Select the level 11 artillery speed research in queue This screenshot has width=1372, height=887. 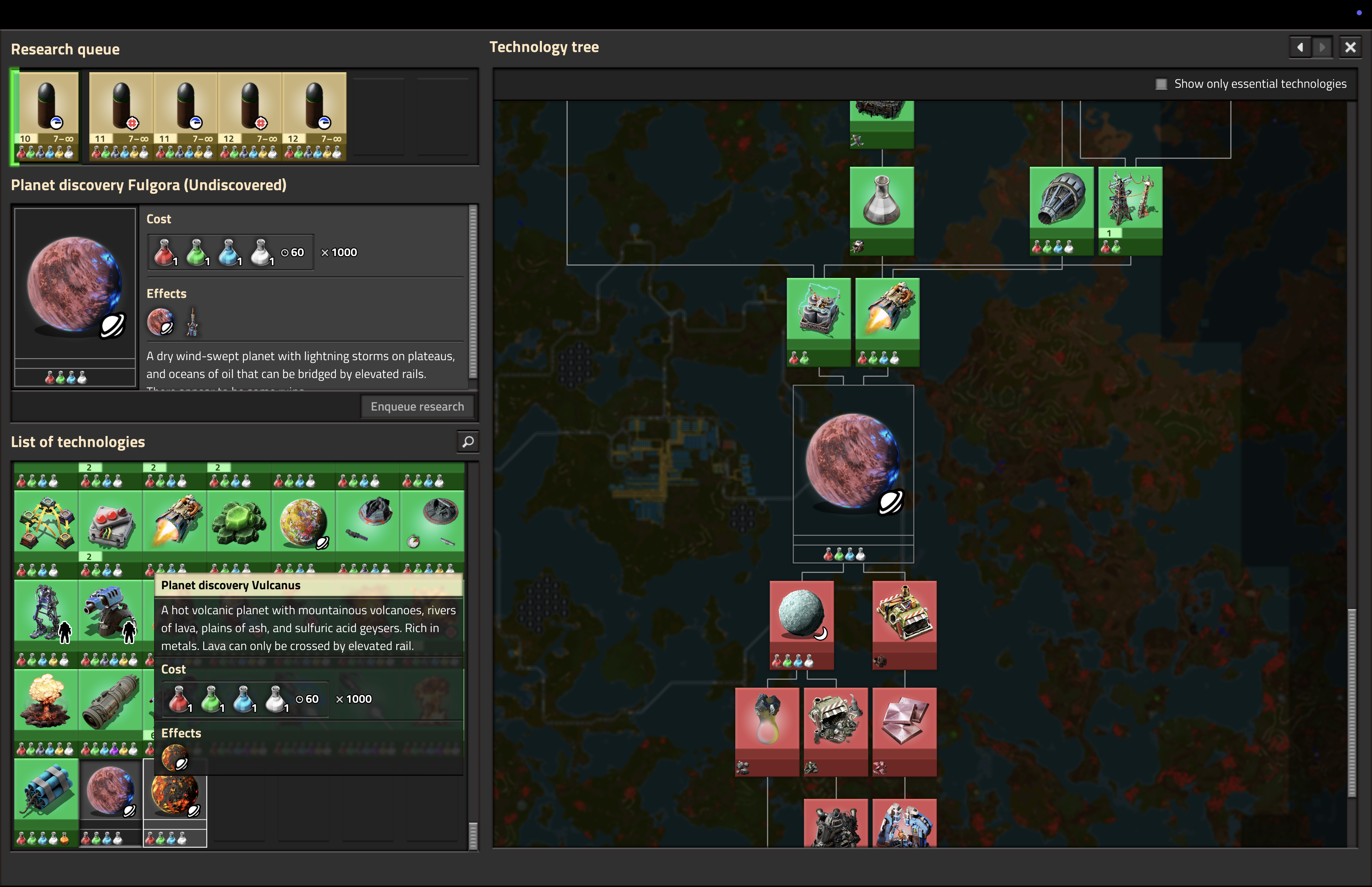(x=185, y=116)
